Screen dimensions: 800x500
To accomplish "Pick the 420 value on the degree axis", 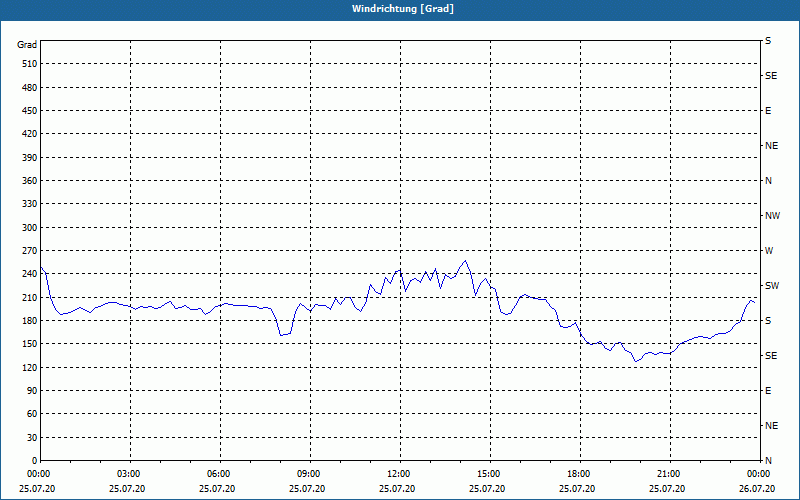I will point(30,134).
